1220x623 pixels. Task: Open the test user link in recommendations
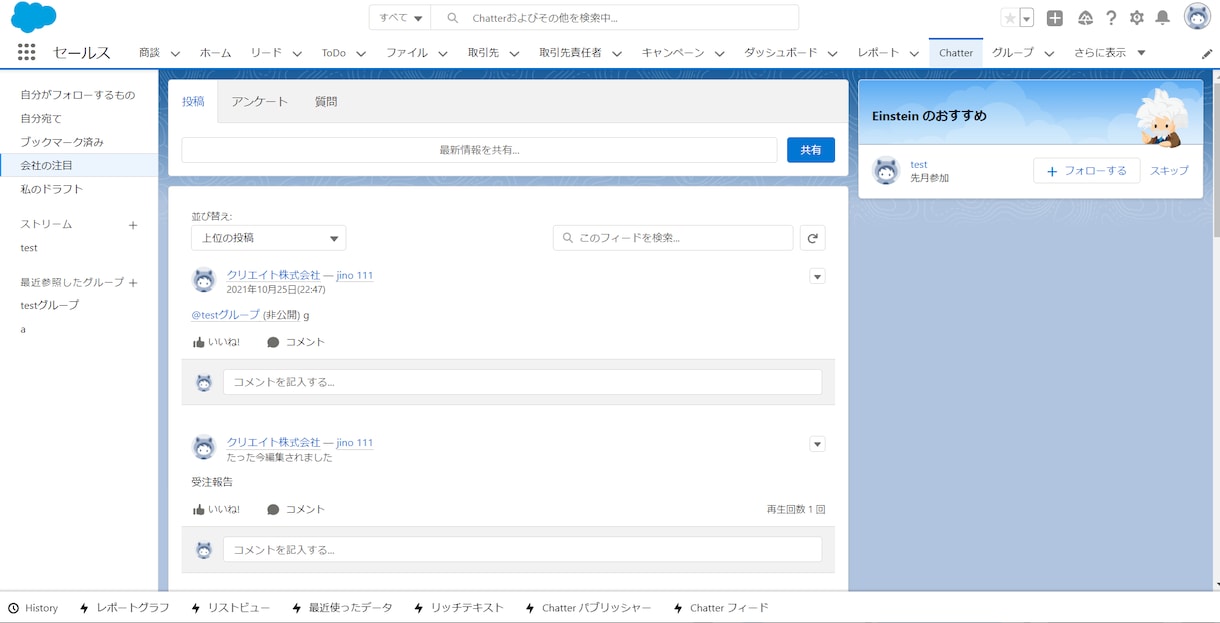click(919, 165)
